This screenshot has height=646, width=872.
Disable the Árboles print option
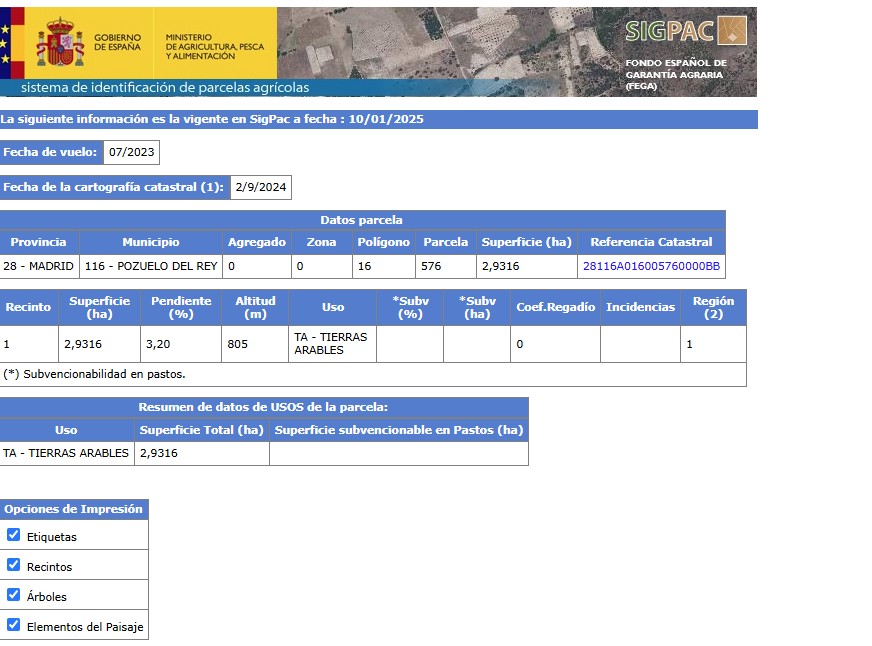coord(14,595)
